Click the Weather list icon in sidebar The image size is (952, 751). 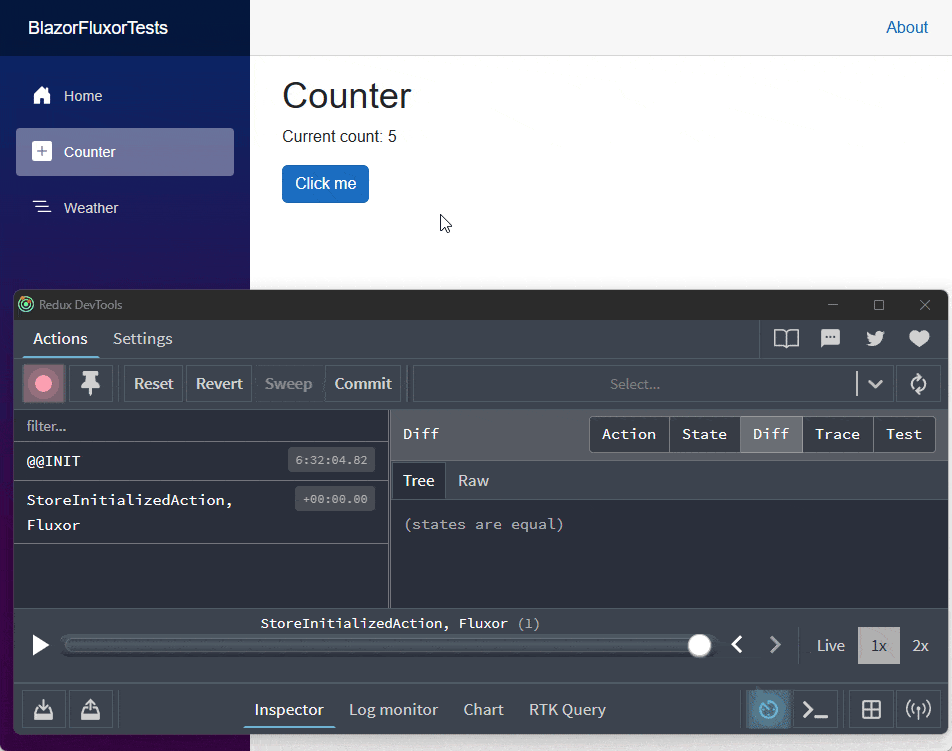(42, 207)
